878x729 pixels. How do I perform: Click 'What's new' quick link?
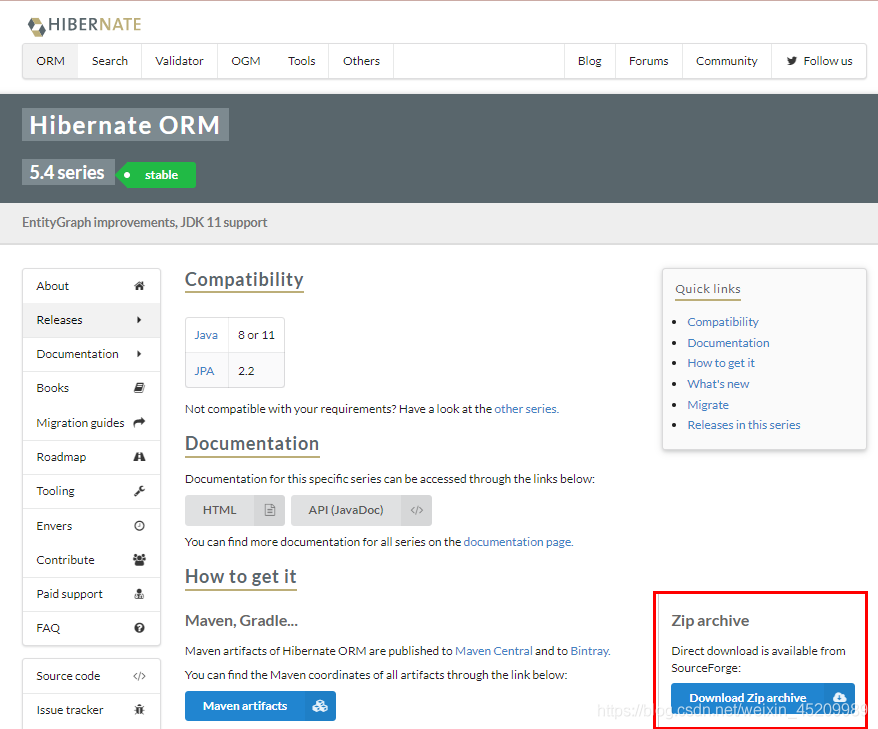[718, 384]
